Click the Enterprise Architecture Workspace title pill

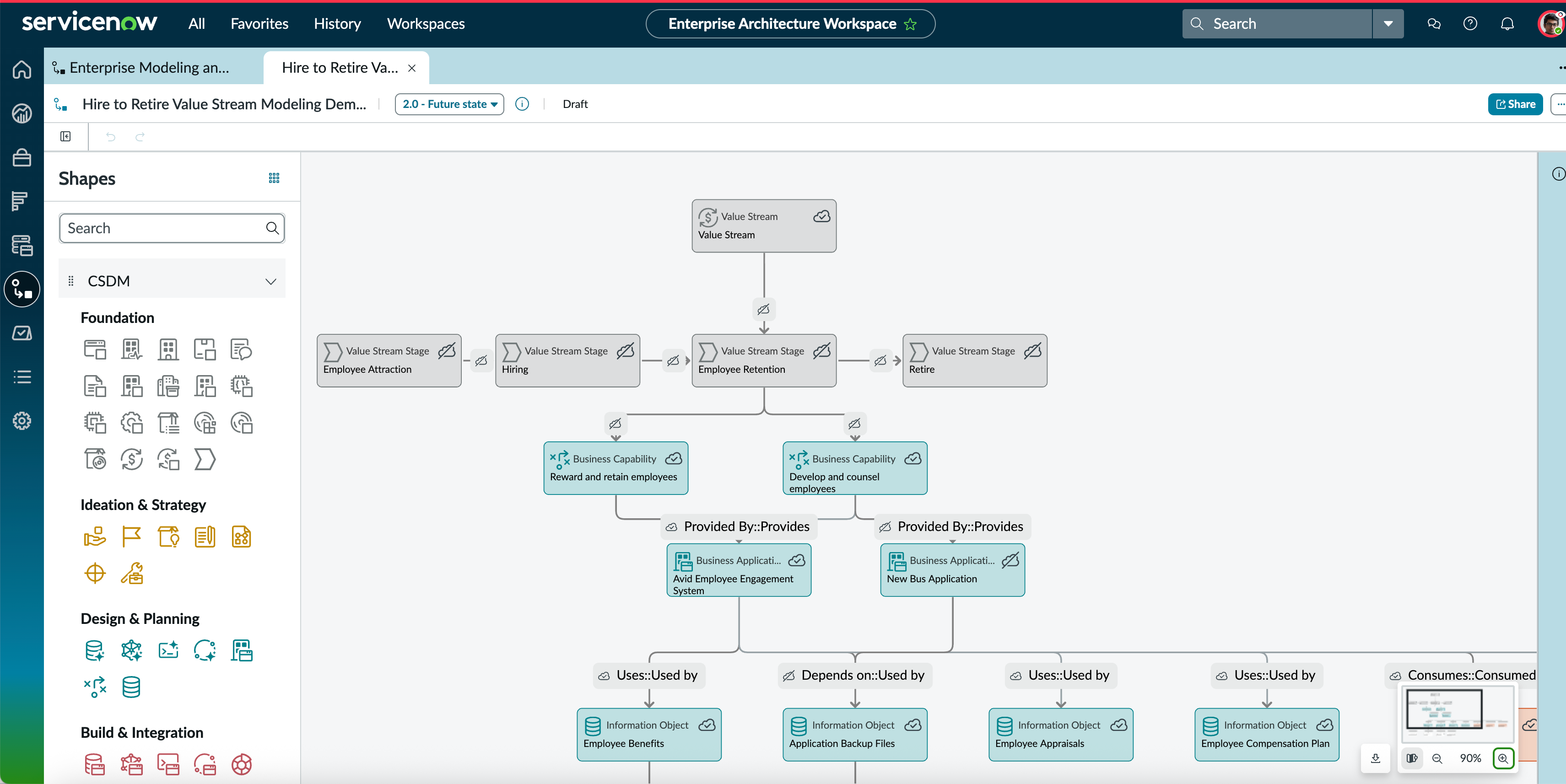pyautogui.click(x=790, y=24)
